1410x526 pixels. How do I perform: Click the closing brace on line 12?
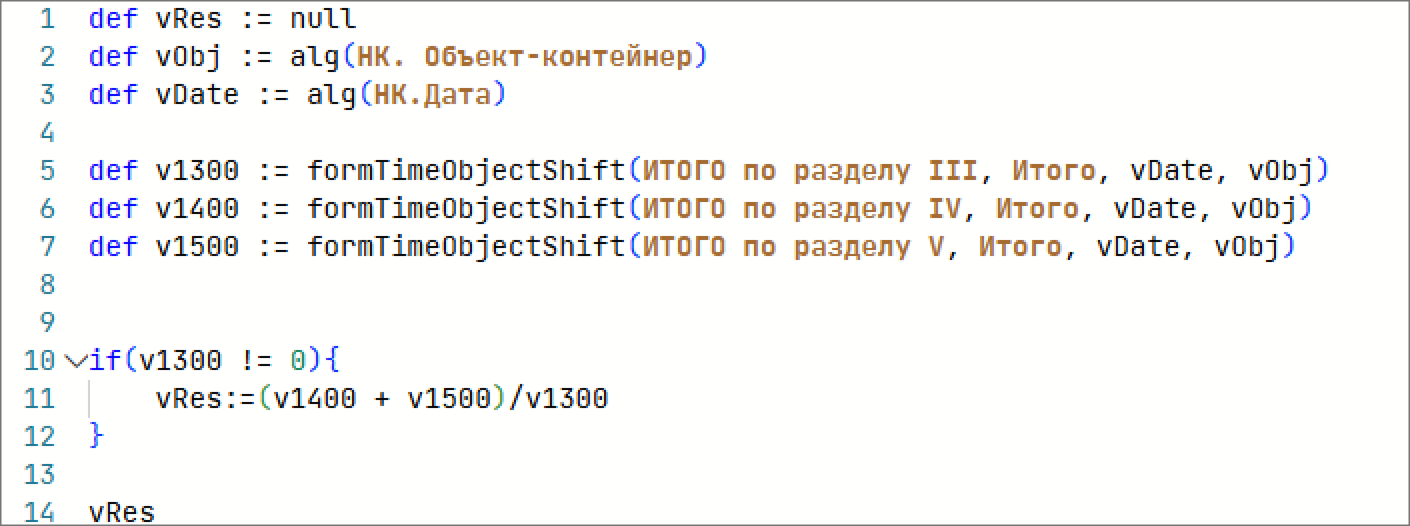coord(96,436)
